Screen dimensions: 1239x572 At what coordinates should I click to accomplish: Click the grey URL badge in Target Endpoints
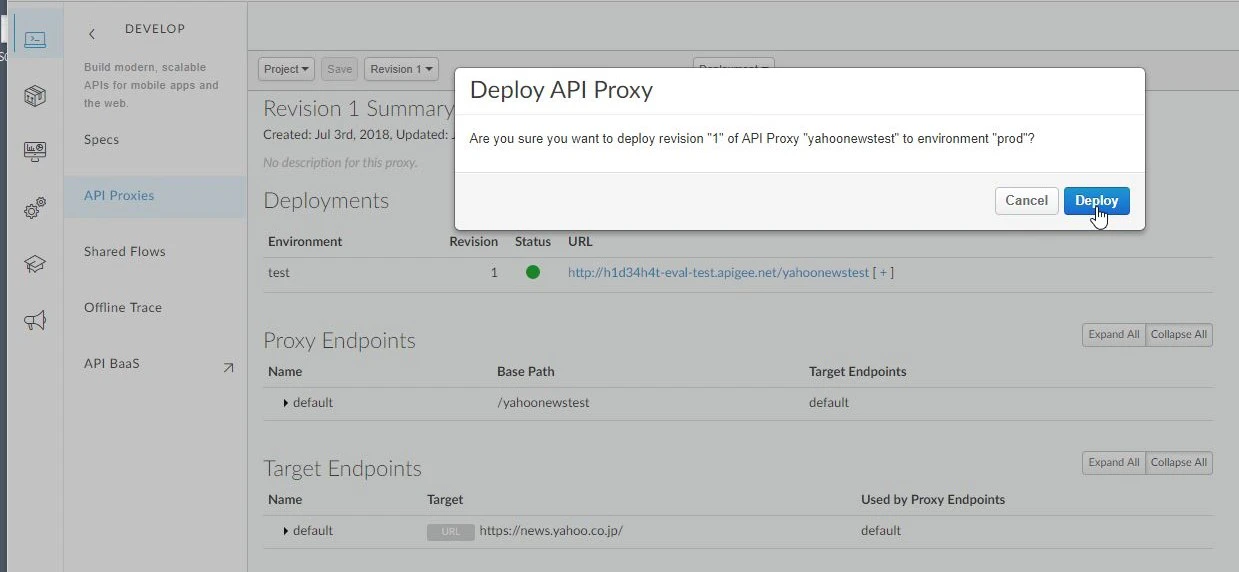click(451, 531)
